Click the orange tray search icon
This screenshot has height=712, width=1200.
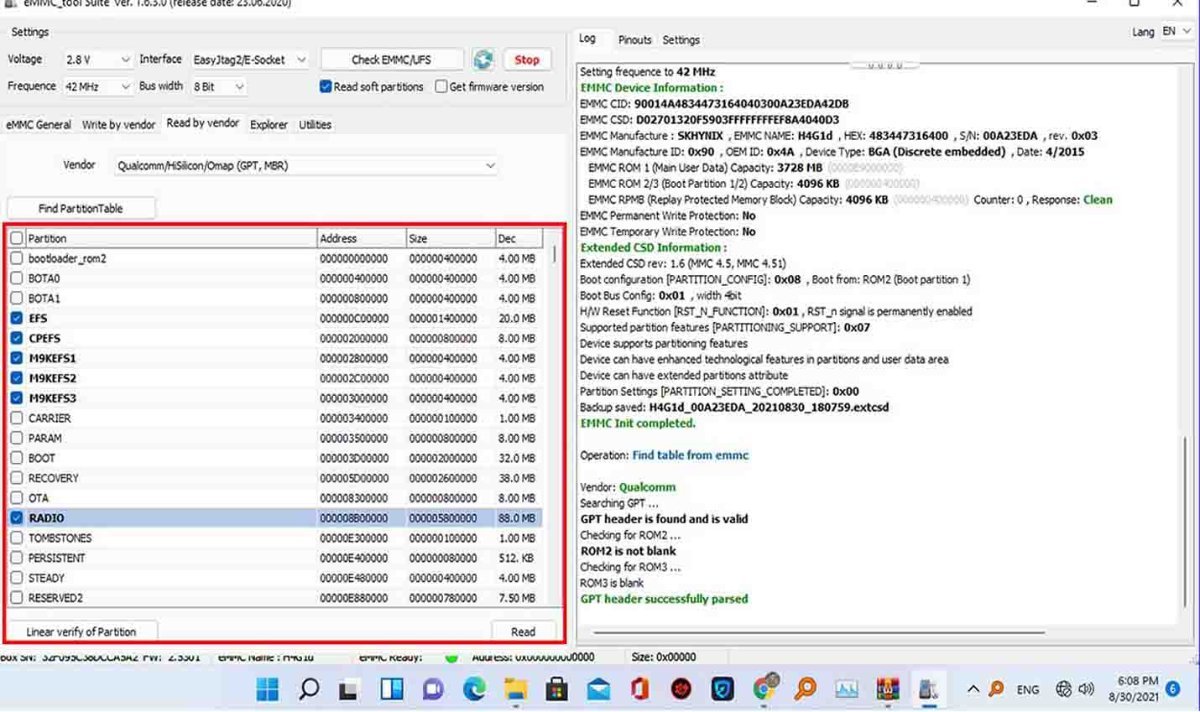click(996, 689)
